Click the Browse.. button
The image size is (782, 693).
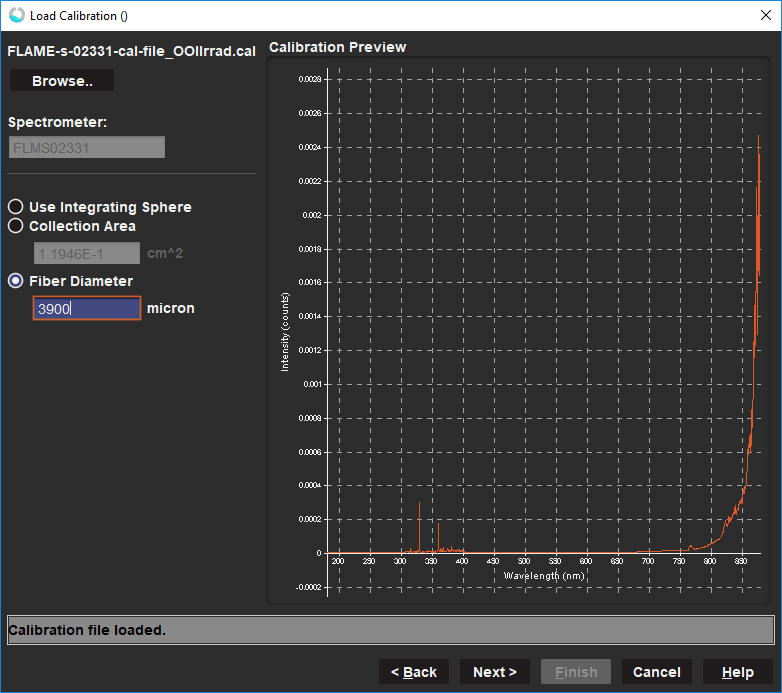[x=62, y=81]
